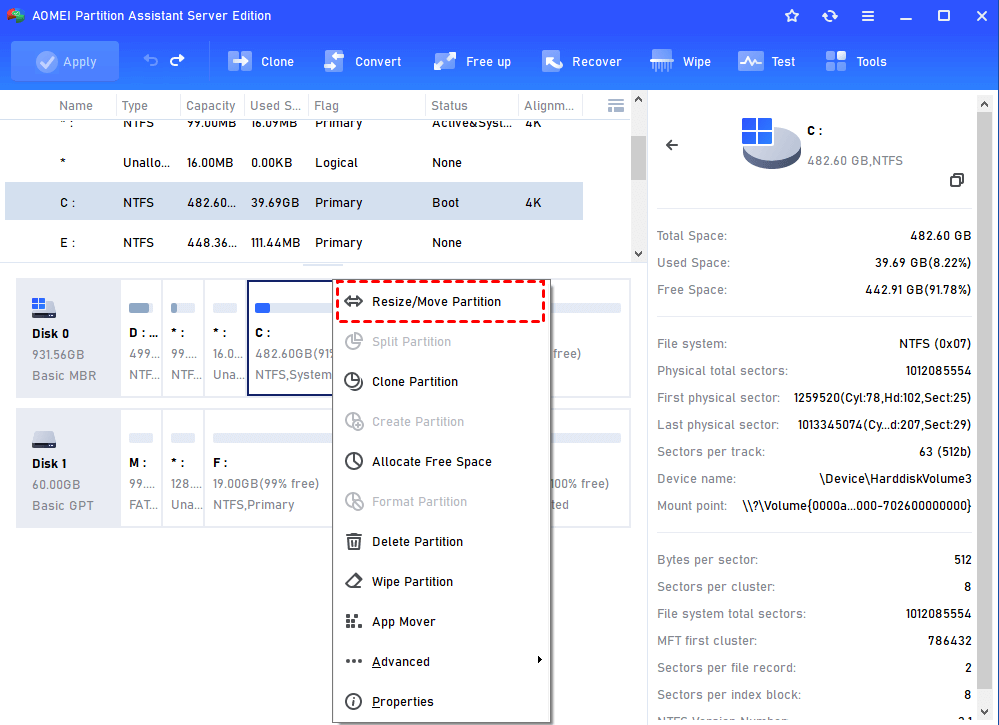Sort by the Flag column header
Image resolution: width=999 pixels, height=725 pixels.
326,106
